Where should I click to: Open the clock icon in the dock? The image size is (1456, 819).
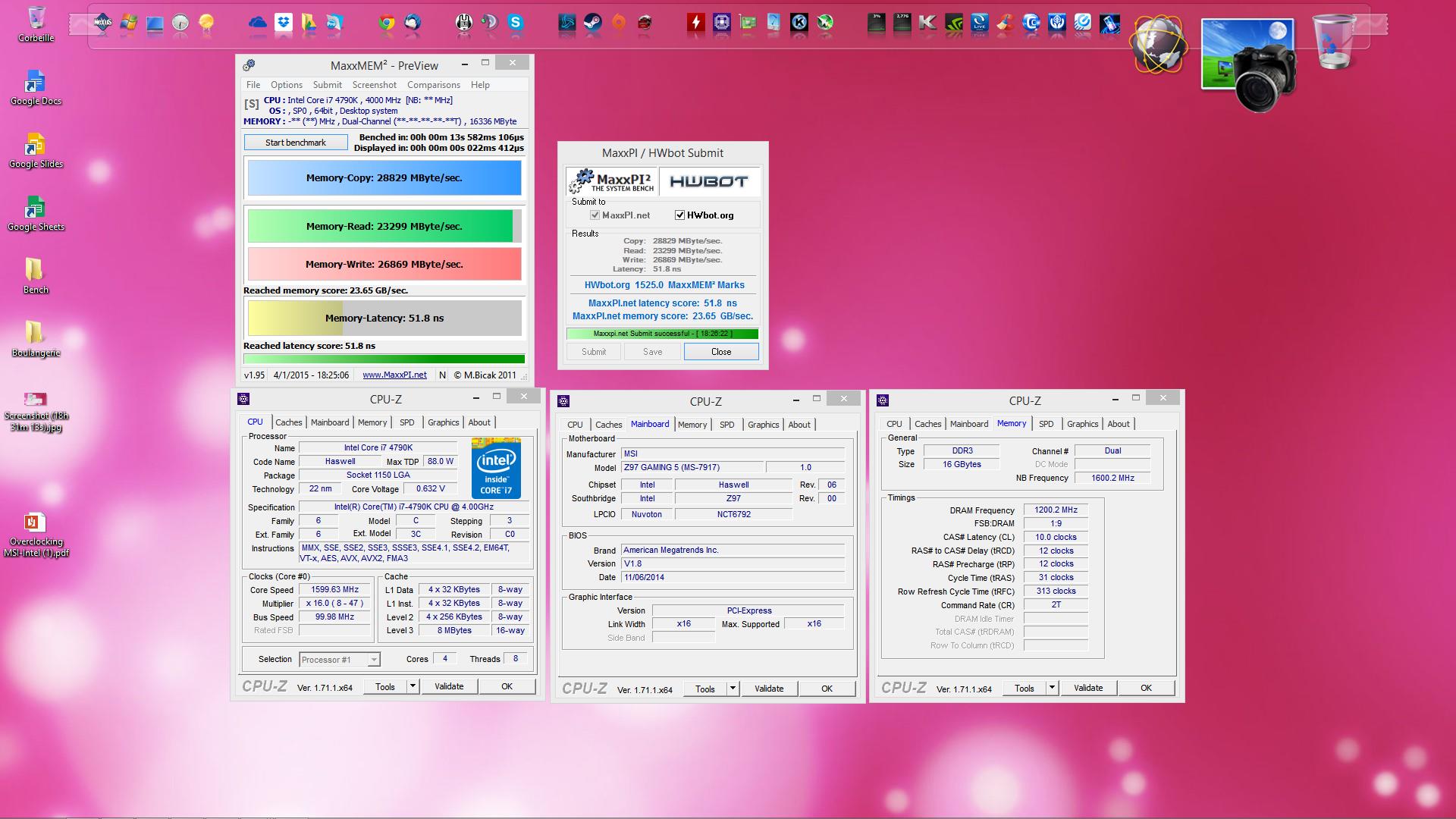click(x=180, y=23)
